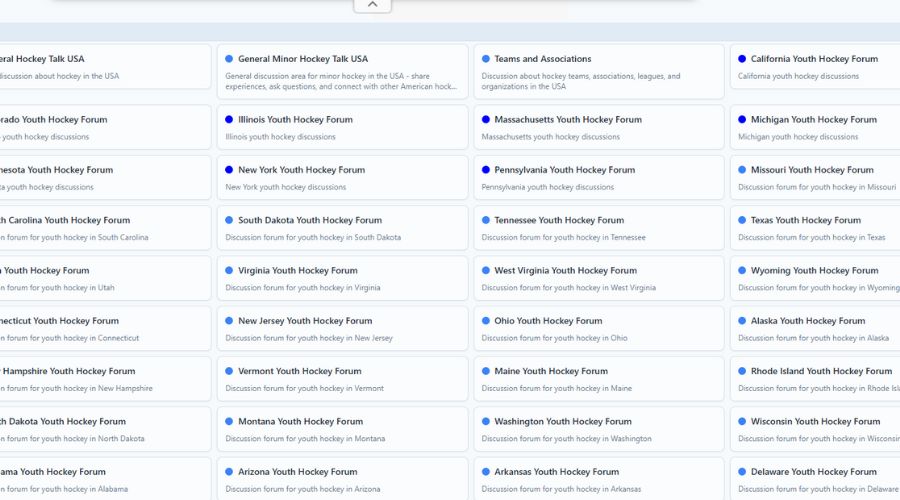Viewport: 900px width, 500px height.
Task: Click status dot beside Arkansas Youth Hockey Forum
Action: pyautogui.click(x=486, y=472)
